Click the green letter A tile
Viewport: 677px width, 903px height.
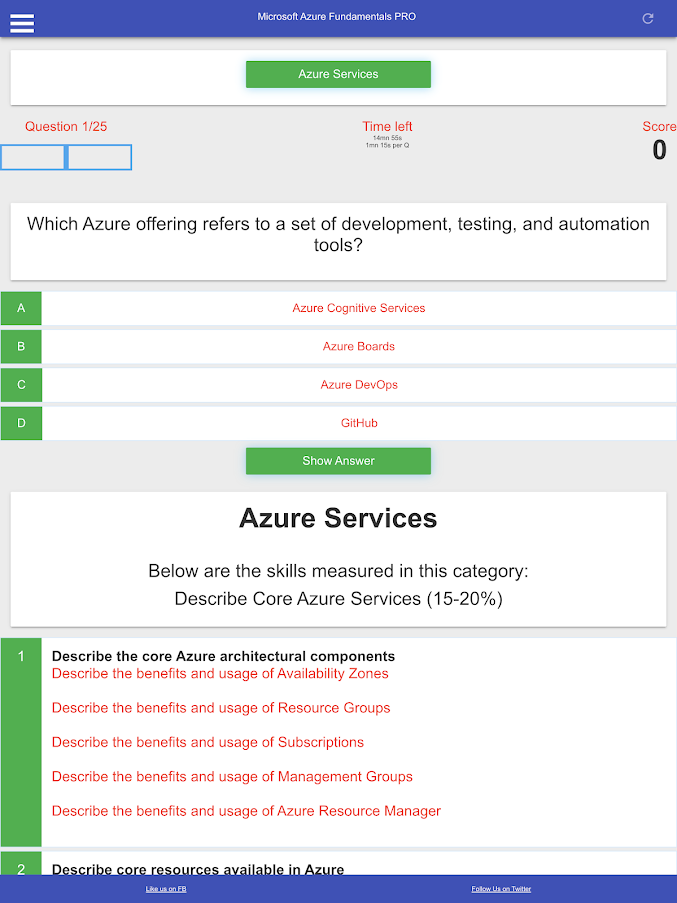21,308
